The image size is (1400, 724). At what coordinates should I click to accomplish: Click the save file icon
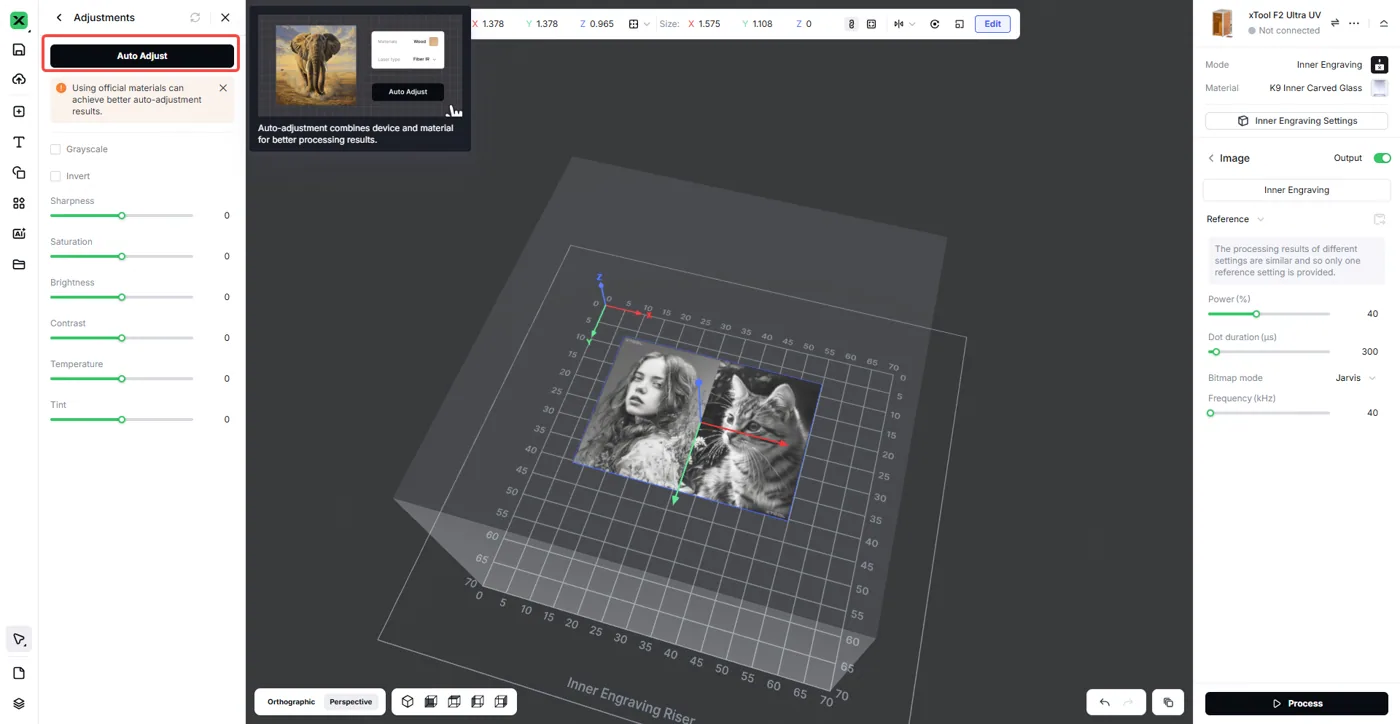click(19, 50)
